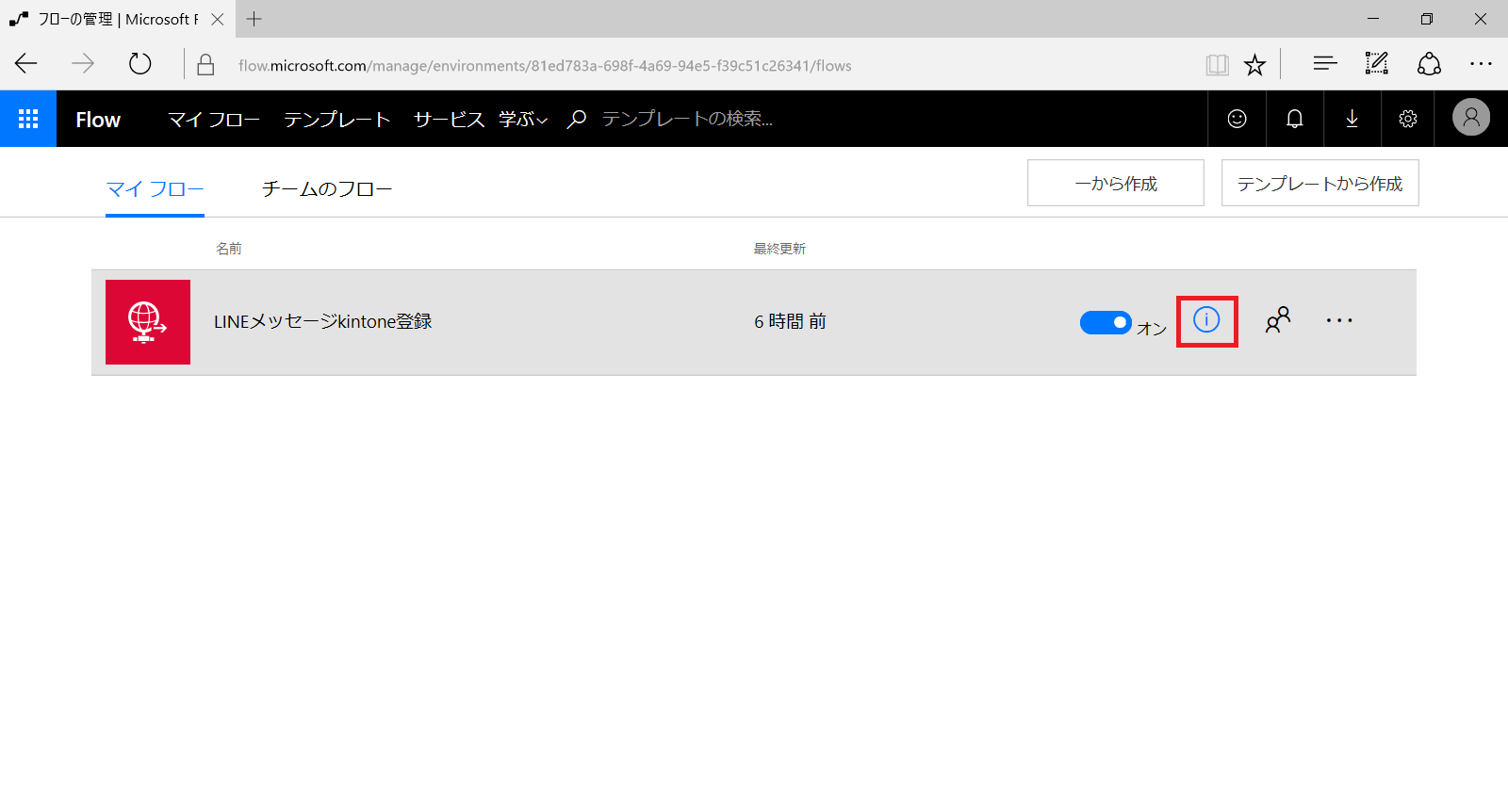Open the app launcher waffle icon
This screenshot has width=1508, height=812.
click(x=28, y=119)
